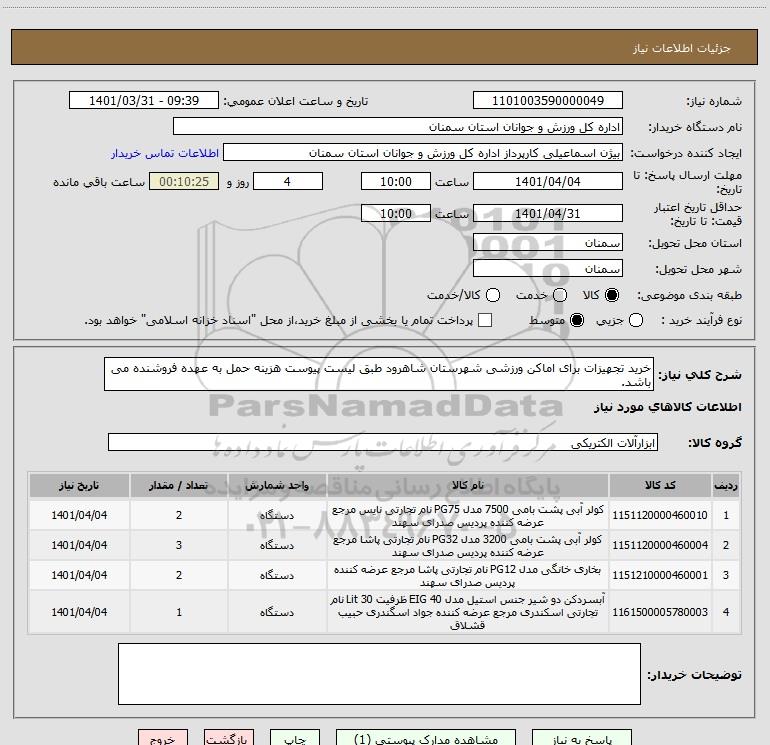The width and height of the screenshot is (770, 745).
Task: Click the مشاهده مدارک پیوستی (1) button
Action: point(426,738)
